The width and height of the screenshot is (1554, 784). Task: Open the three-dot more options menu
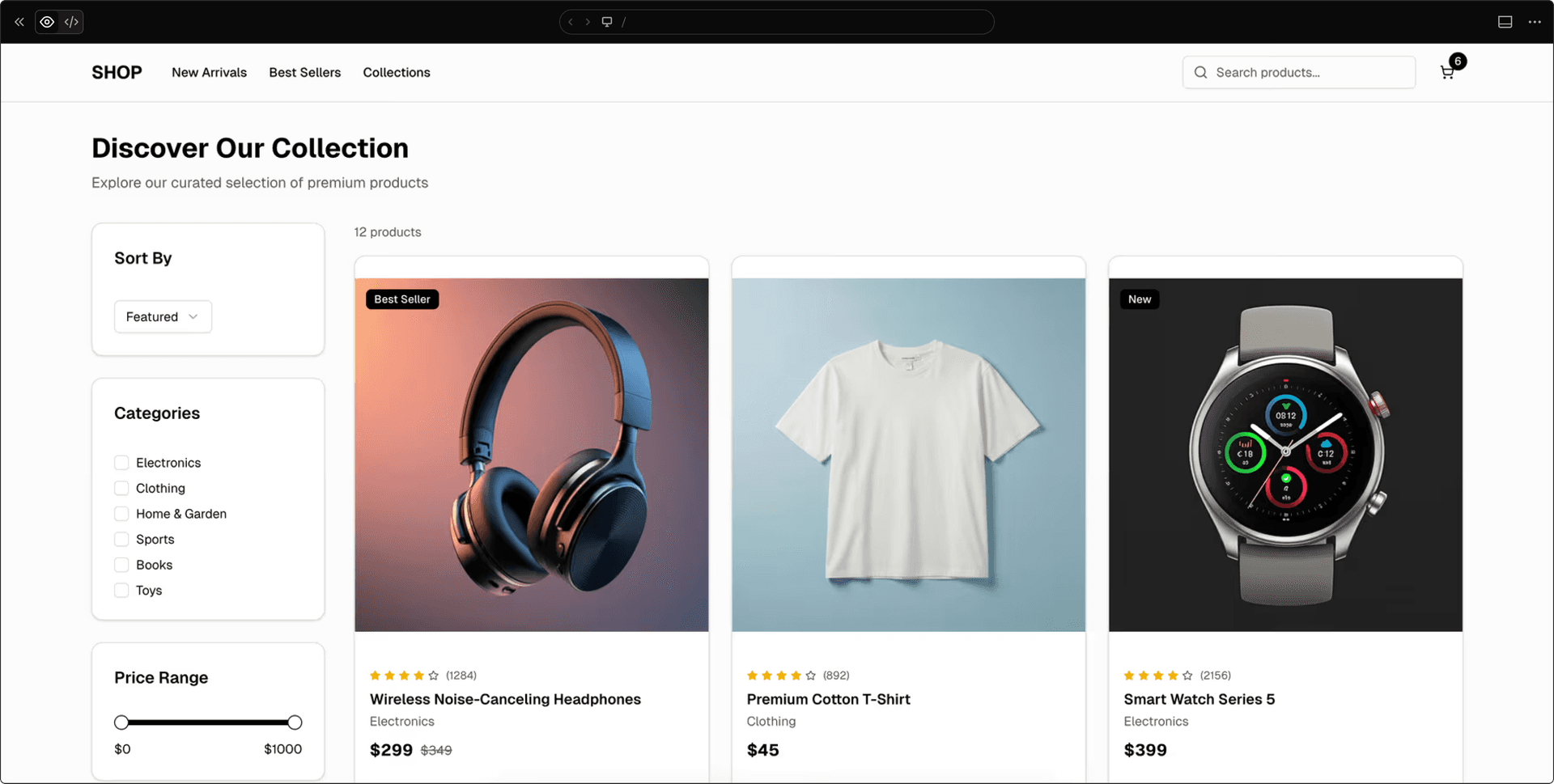[x=1534, y=22]
